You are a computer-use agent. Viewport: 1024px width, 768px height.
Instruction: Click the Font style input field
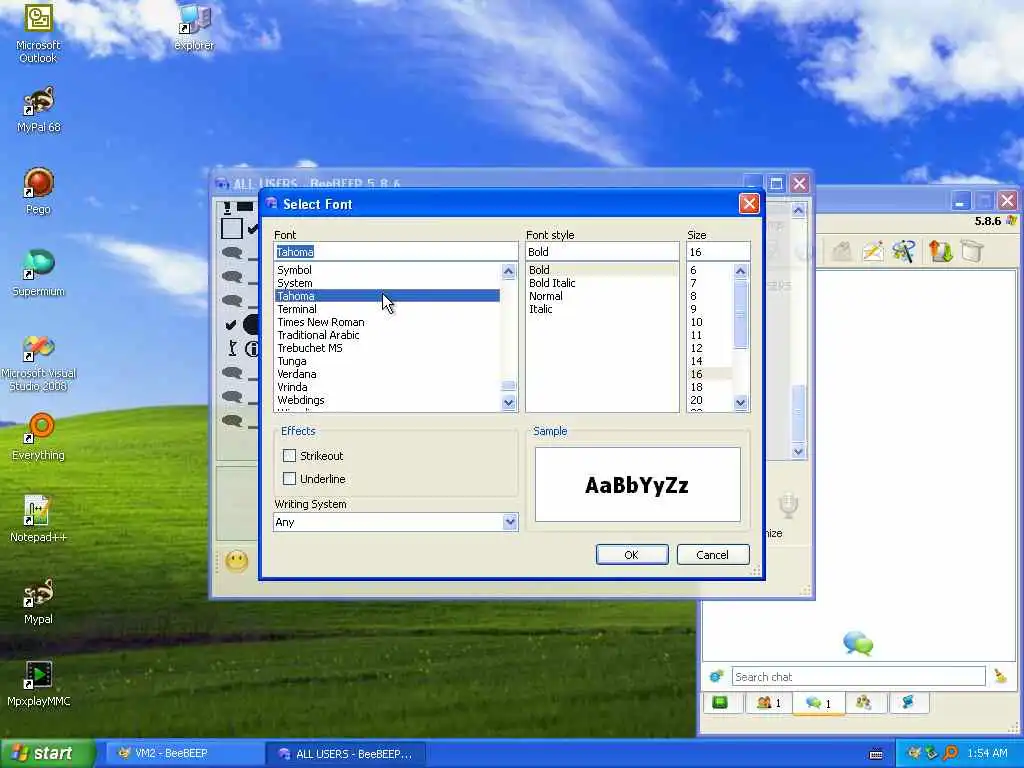pyautogui.click(x=602, y=251)
